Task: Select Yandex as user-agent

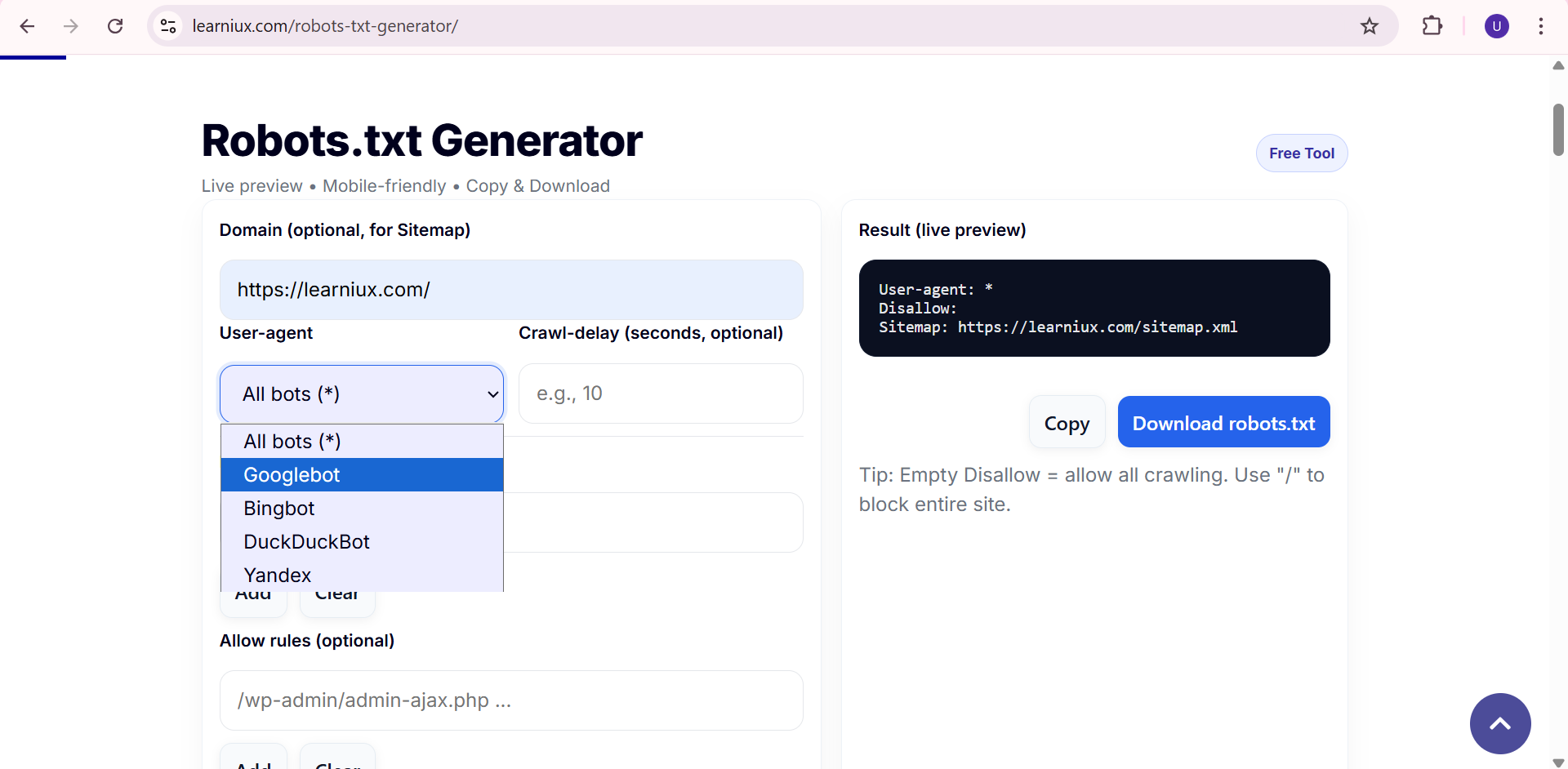Action: point(361,576)
